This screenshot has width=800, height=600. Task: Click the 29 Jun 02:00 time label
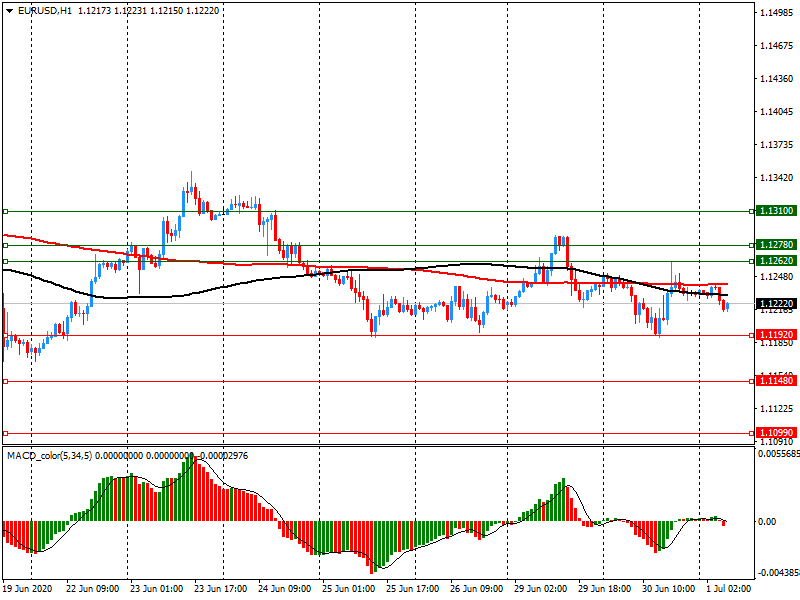pos(541,589)
